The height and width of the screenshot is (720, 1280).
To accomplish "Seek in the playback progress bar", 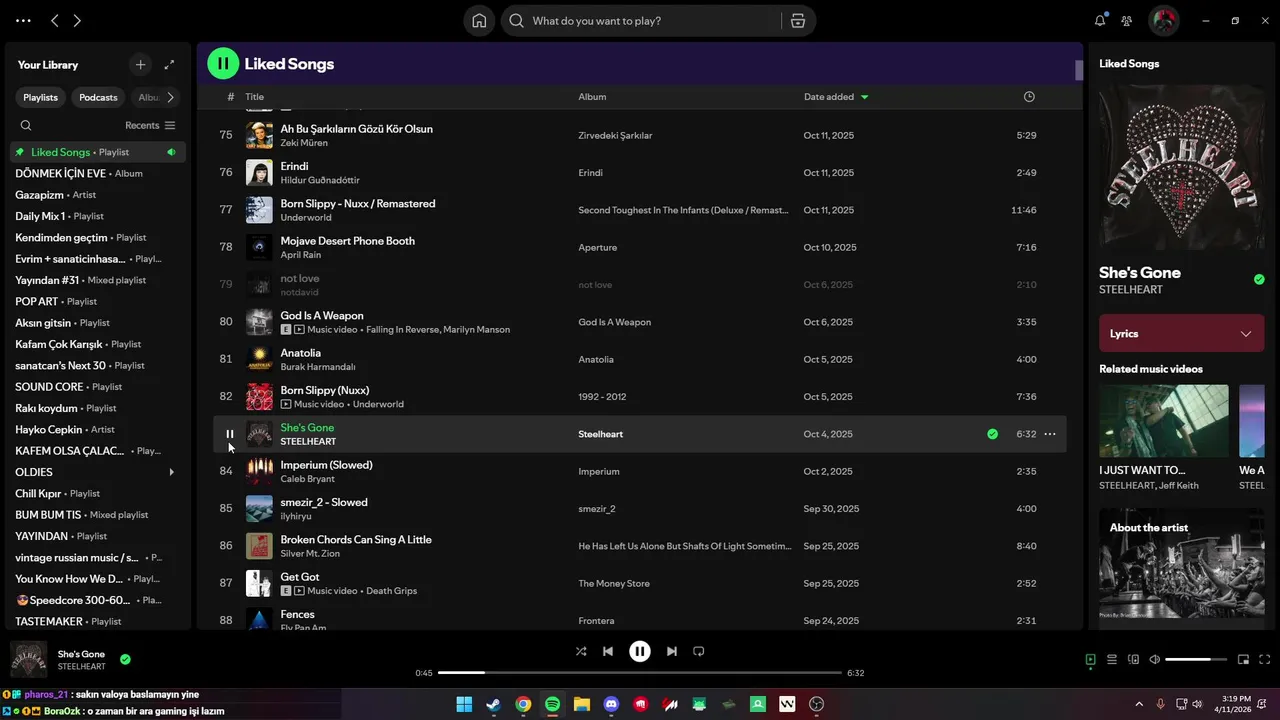I will click(640, 673).
